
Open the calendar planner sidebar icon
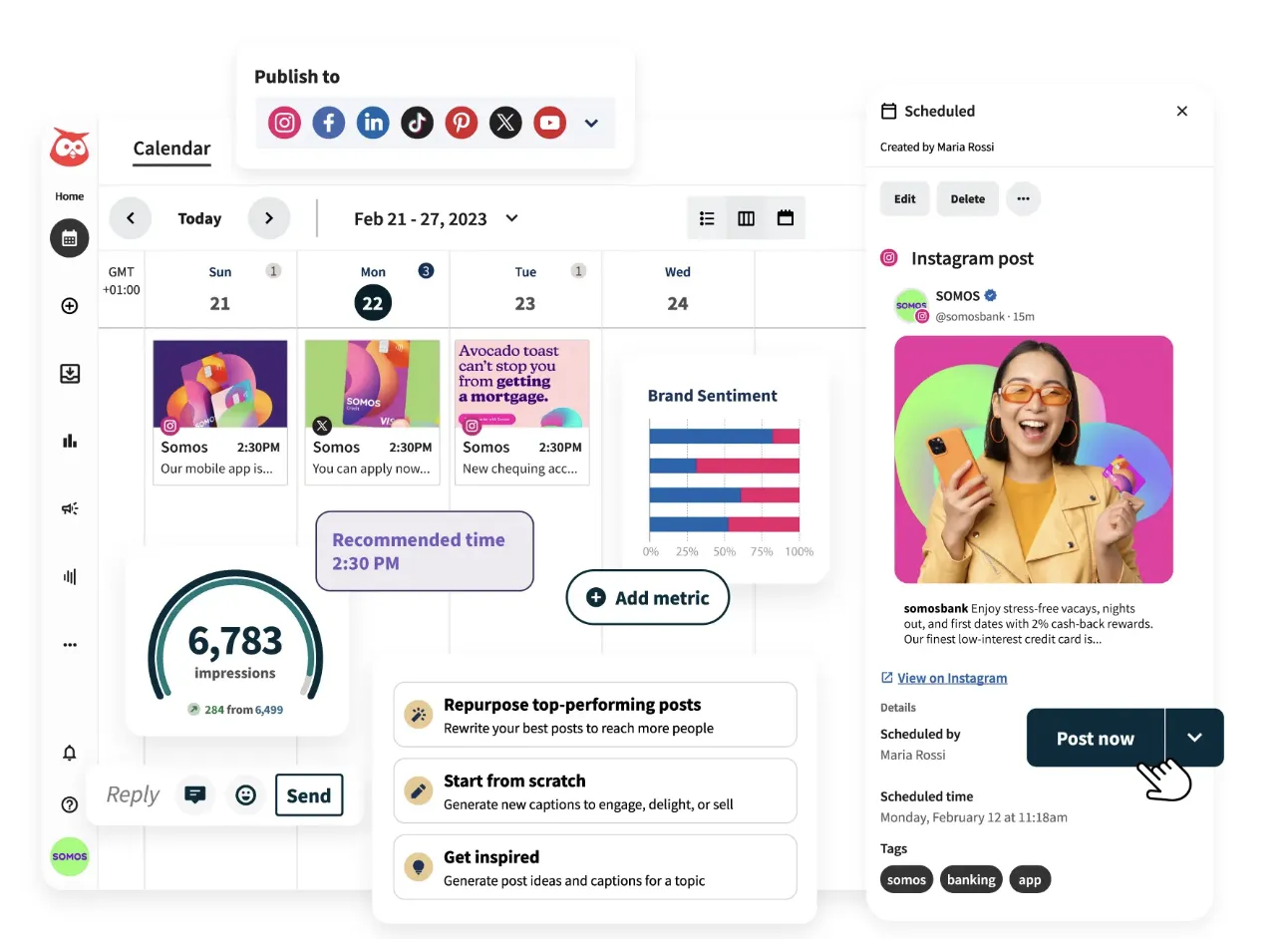click(x=70, y=238)
